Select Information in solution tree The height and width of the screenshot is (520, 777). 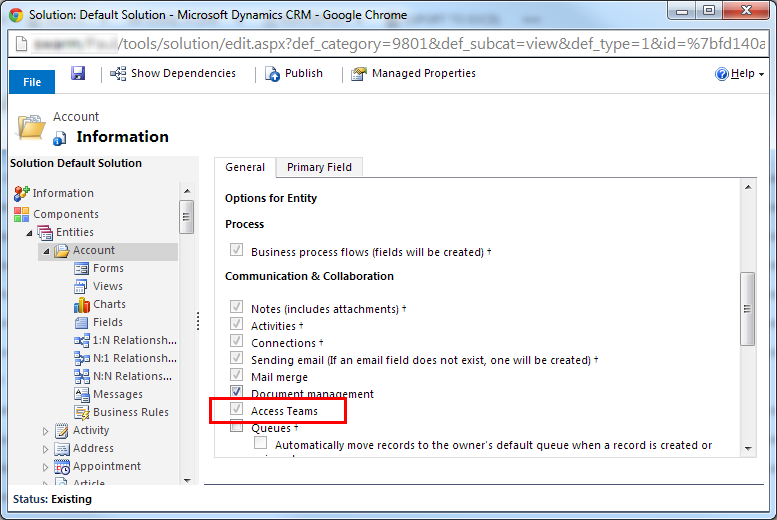click(x=62, y=193)
